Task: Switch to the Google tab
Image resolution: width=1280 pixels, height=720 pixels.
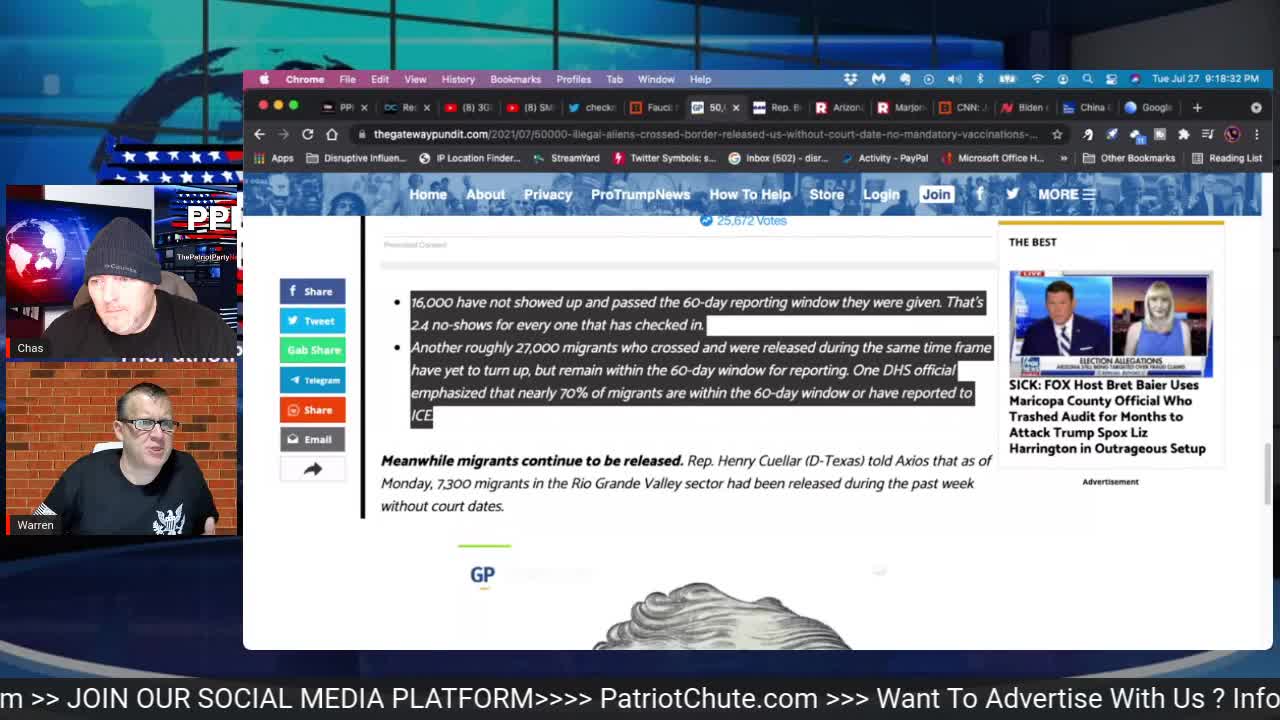Action: (x=1147, y=107)
